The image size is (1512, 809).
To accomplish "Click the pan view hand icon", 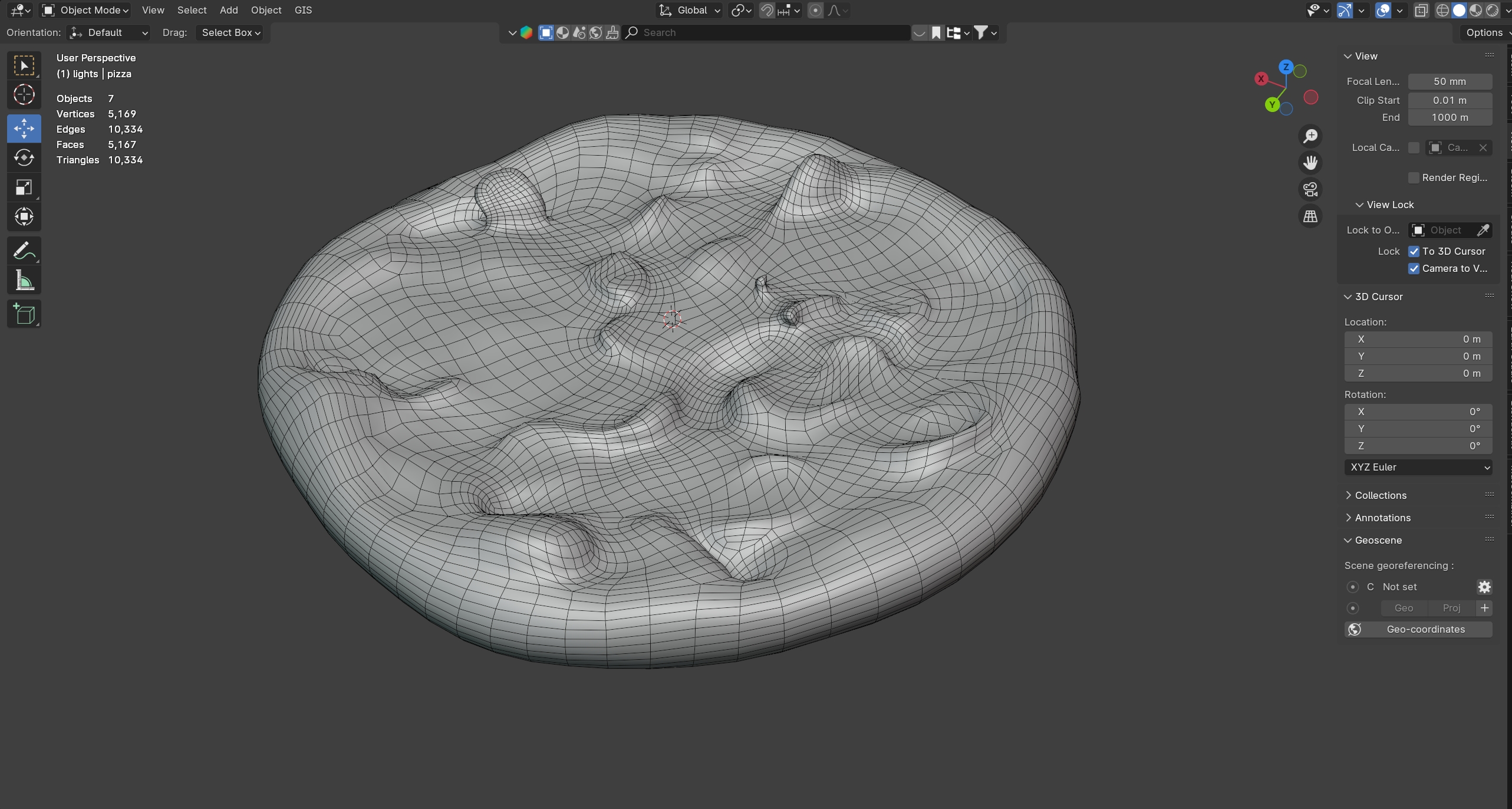I will (x=1310, y=163).
